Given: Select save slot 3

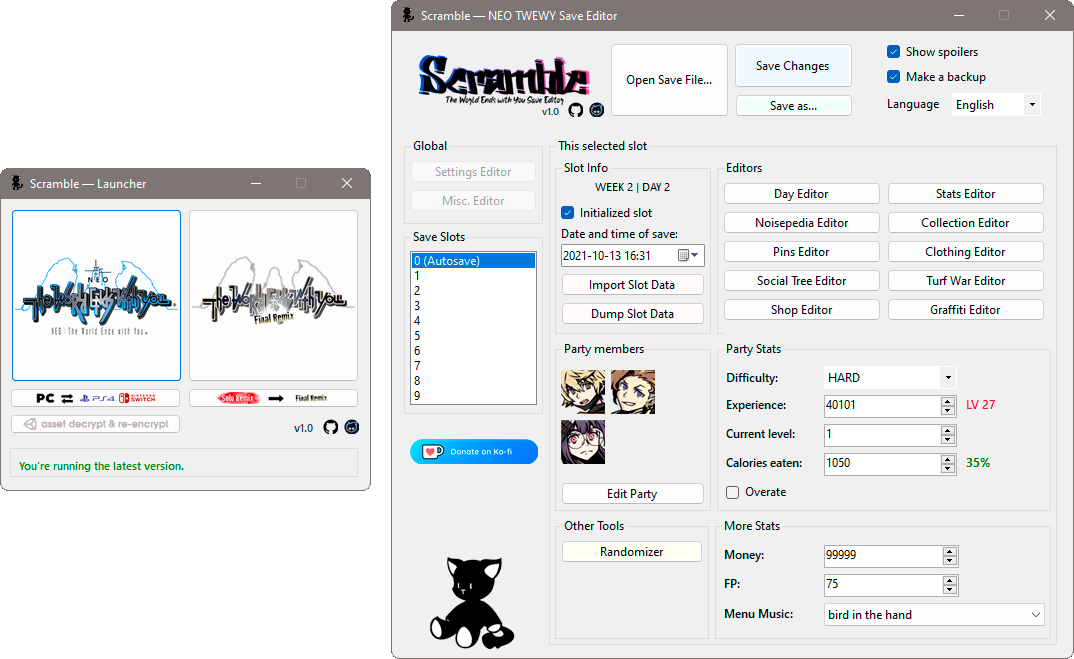Looking at the screenshot, I should pos(473,306).
